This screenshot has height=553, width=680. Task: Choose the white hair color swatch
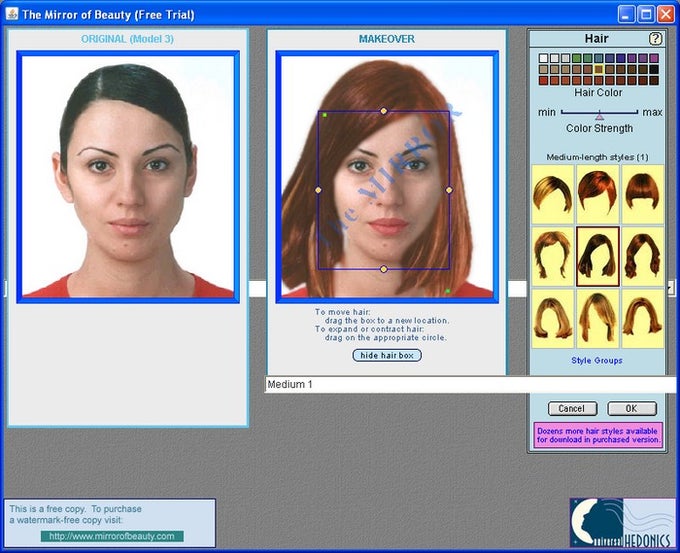543,58
